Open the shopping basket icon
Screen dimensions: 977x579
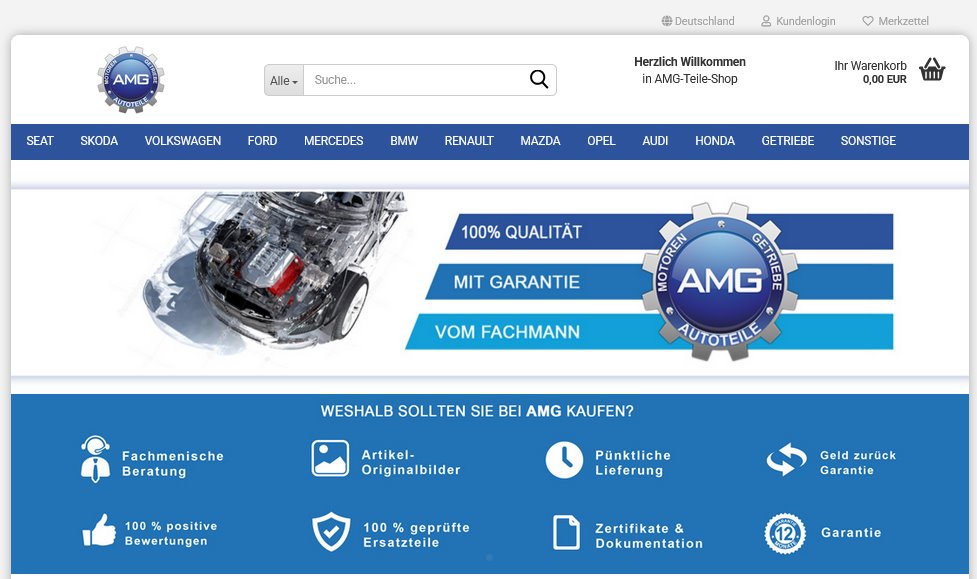coord(932,70)
